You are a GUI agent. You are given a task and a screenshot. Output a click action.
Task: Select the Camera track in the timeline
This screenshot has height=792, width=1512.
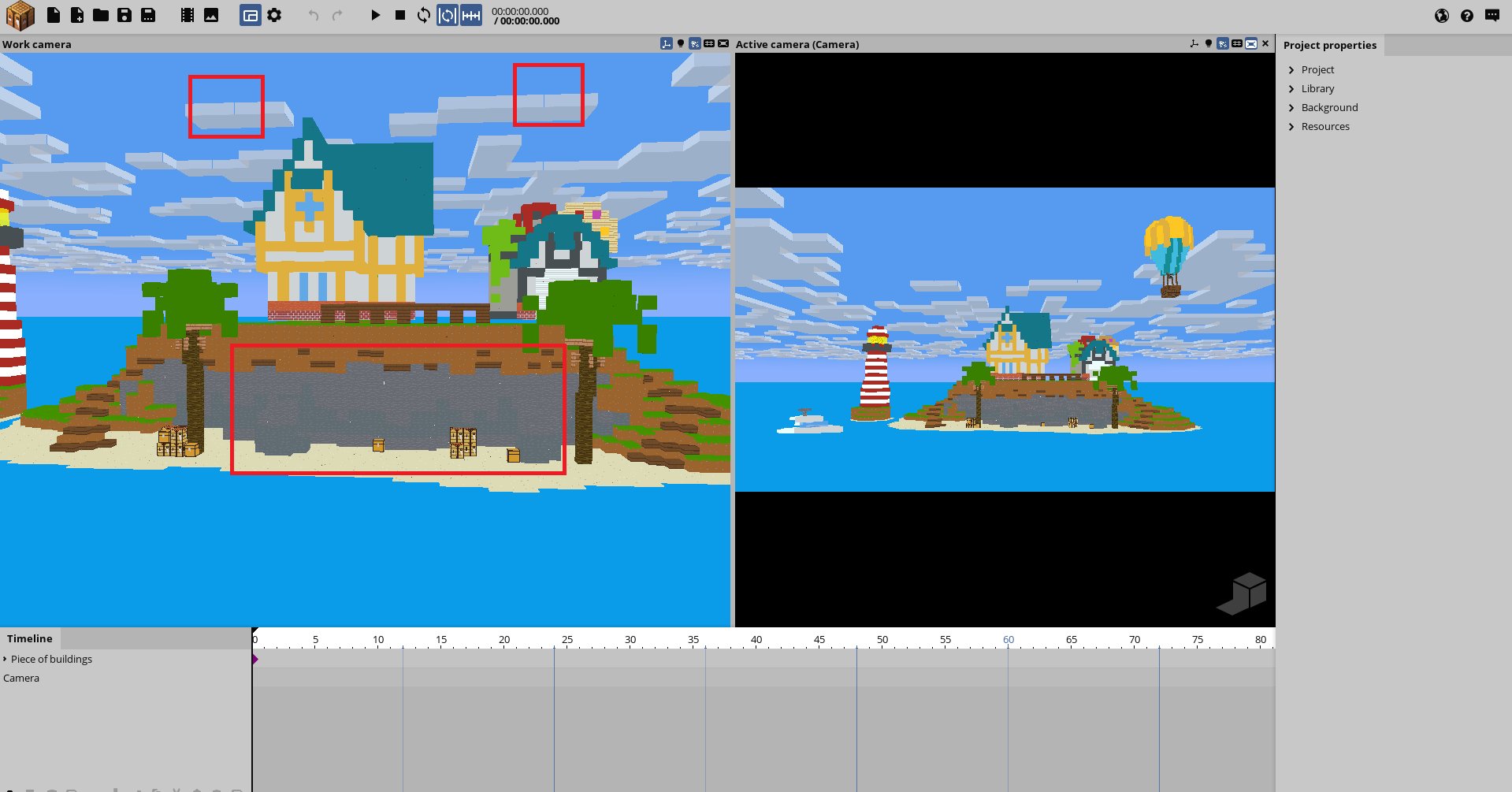(21, 678)
